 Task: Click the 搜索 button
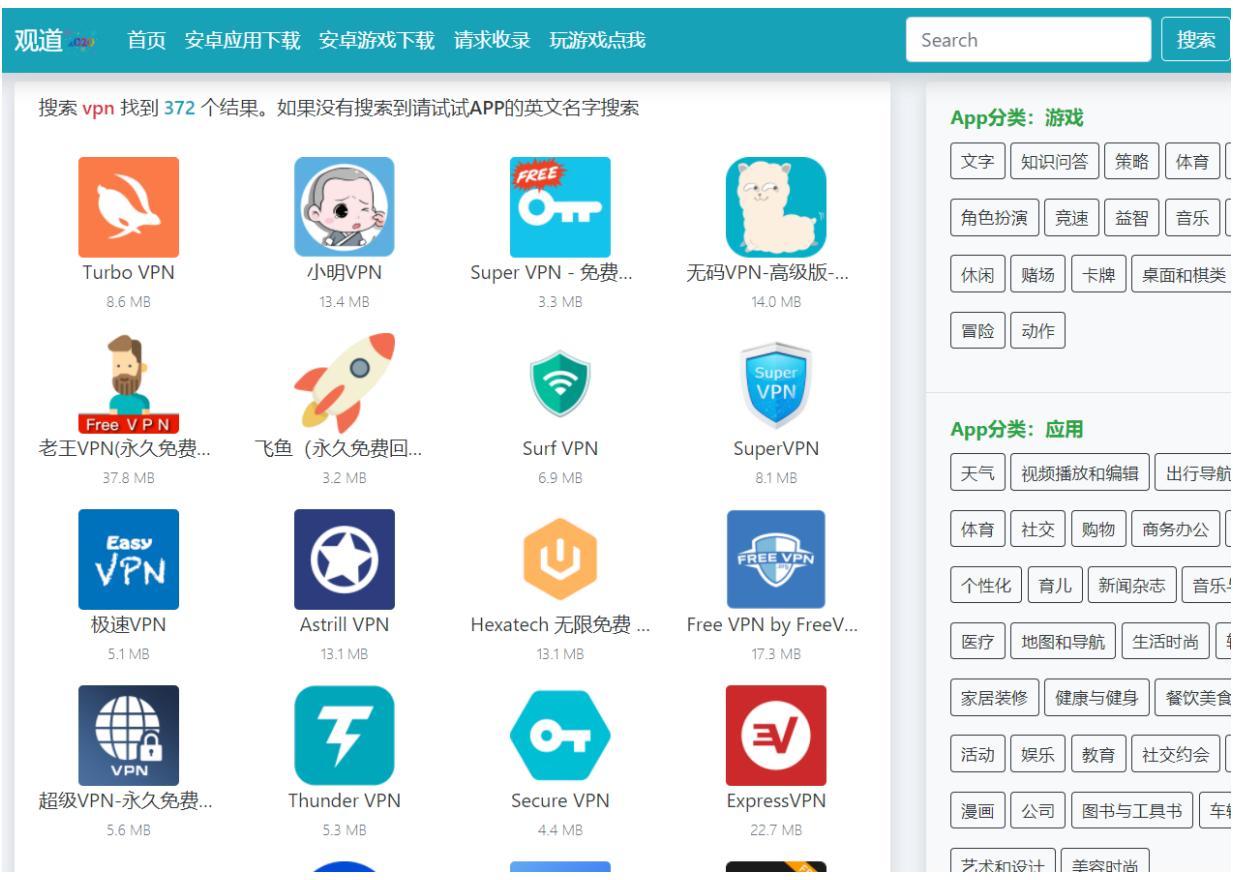coord(1196,40)
